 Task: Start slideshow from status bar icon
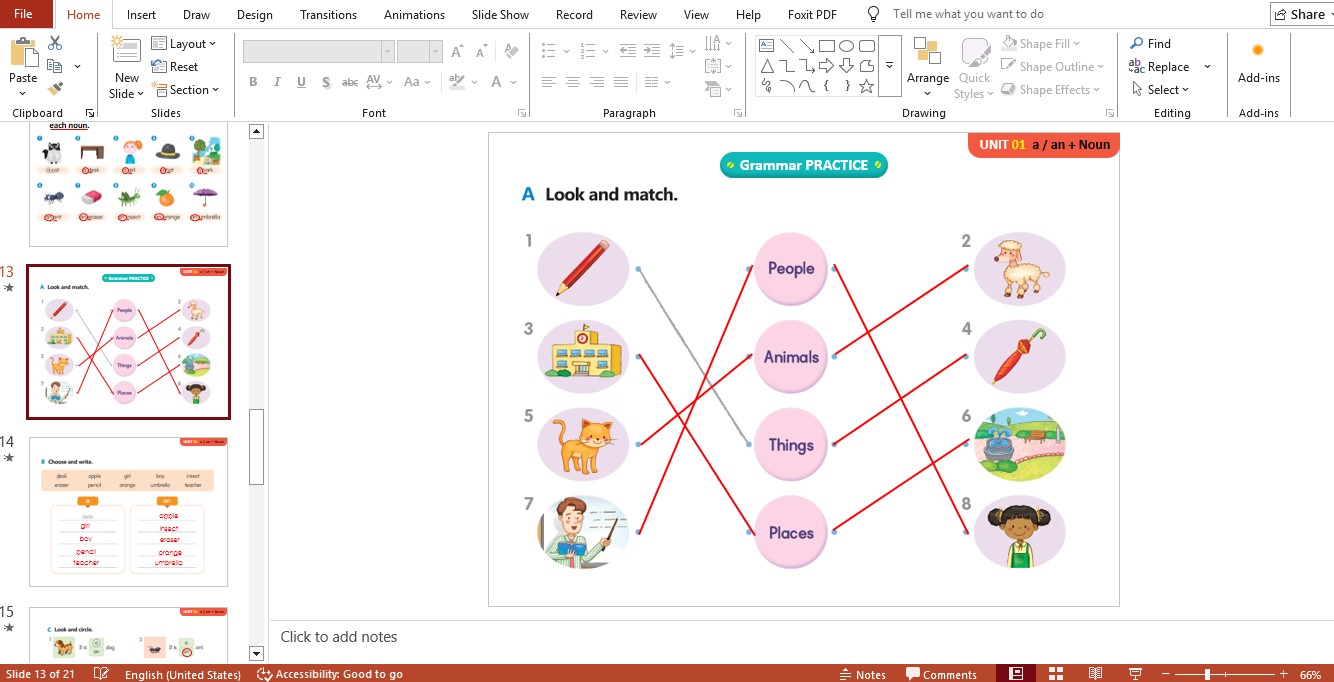tap(1135, 674)
